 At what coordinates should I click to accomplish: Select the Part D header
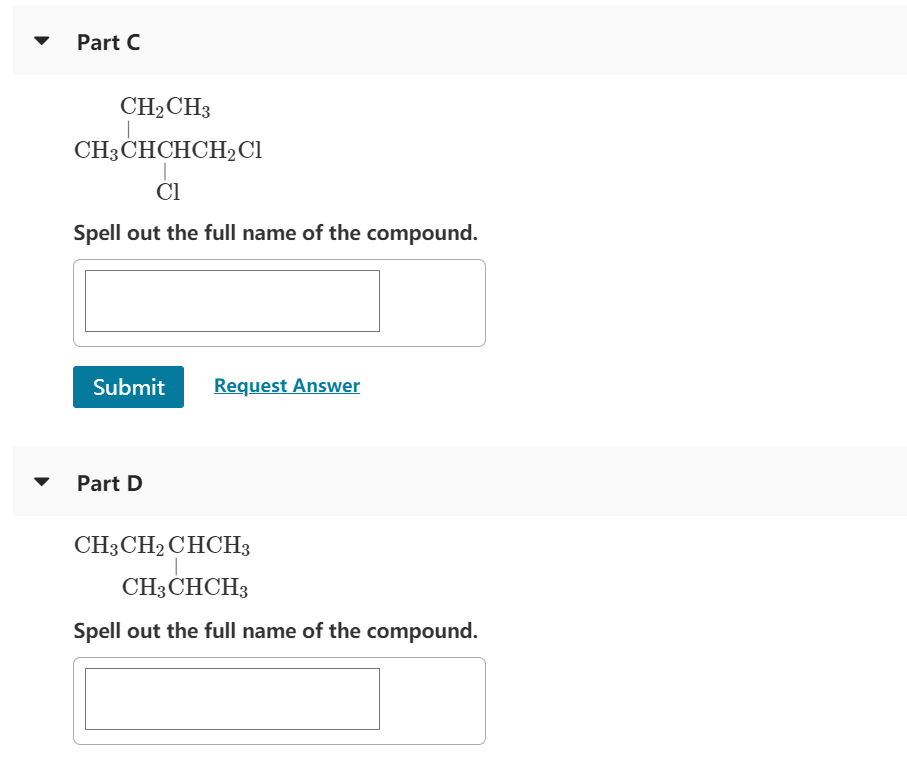click(x=110, y=483)
